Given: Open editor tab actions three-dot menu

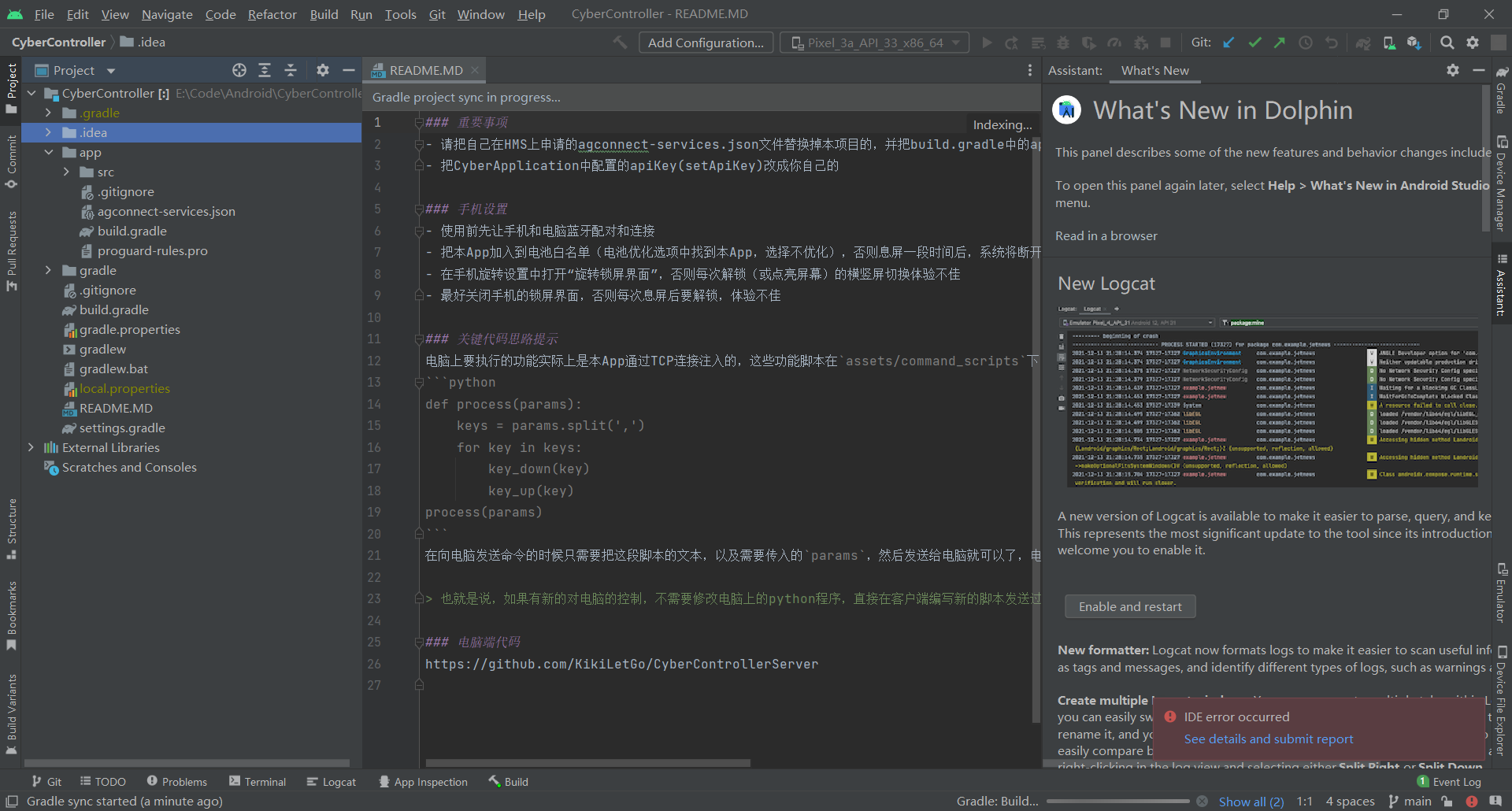Looking at the screenshot, I should click(1029, 70).
